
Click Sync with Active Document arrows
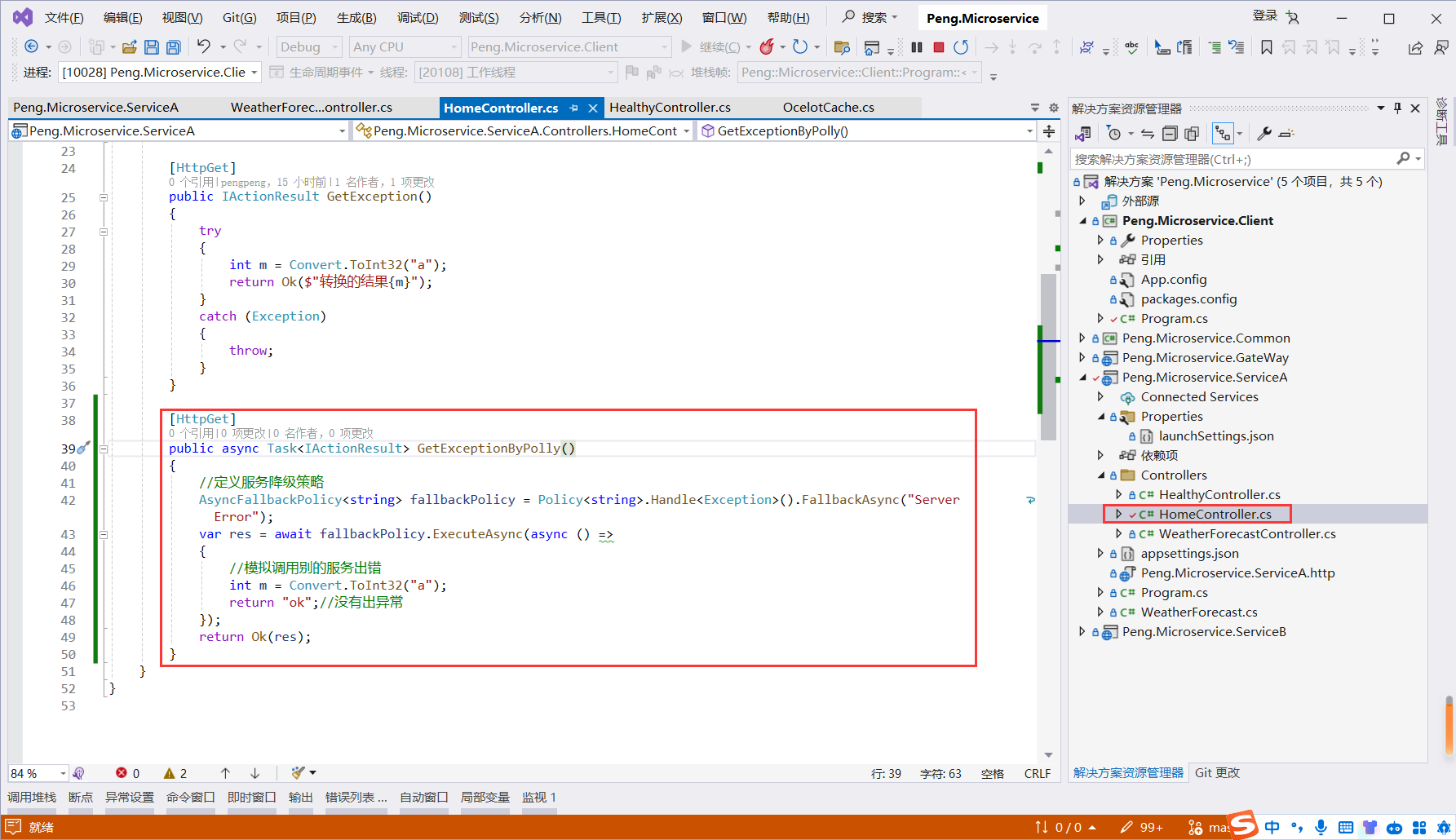(x=1148, y=133)
